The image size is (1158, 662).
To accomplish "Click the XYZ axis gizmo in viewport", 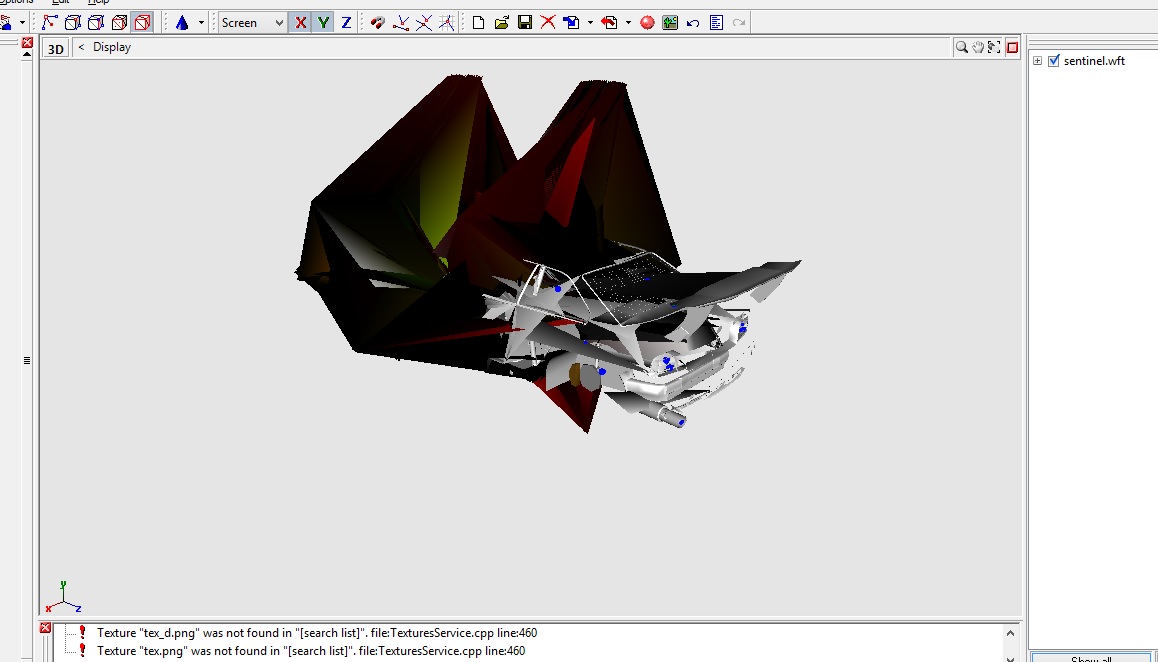I will tap(63, 598).
